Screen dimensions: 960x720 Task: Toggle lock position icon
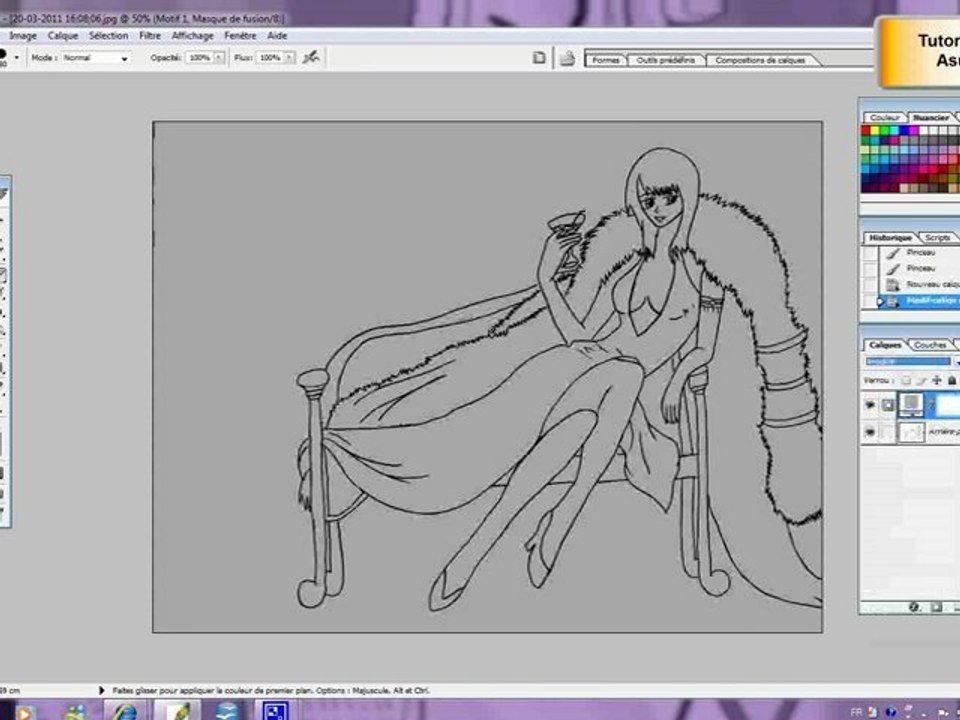click(x=936, y=380)
